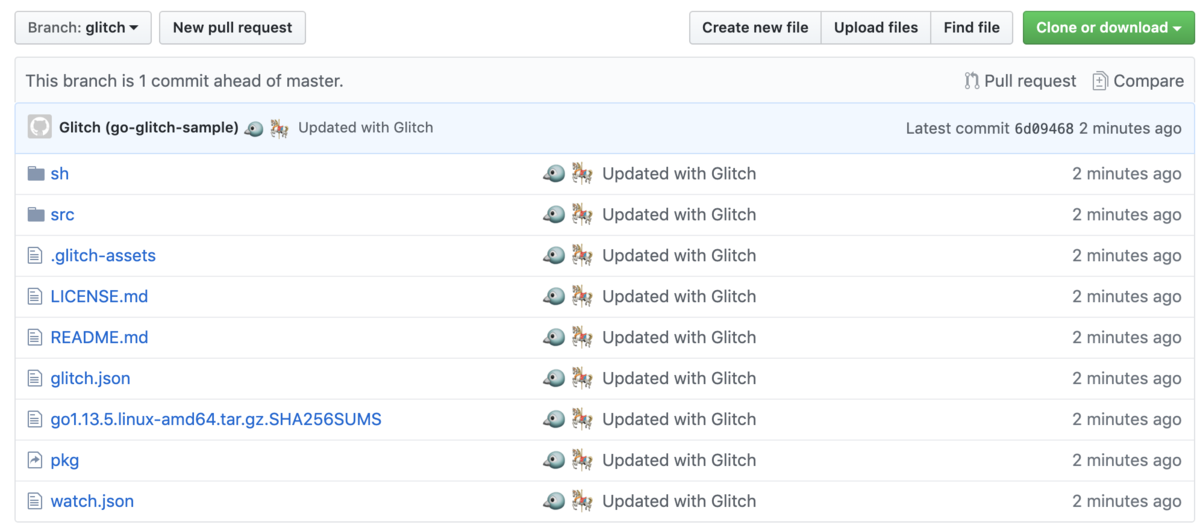Open the README.md file
The image size is (1200, 531).
(x=99, y=337)
